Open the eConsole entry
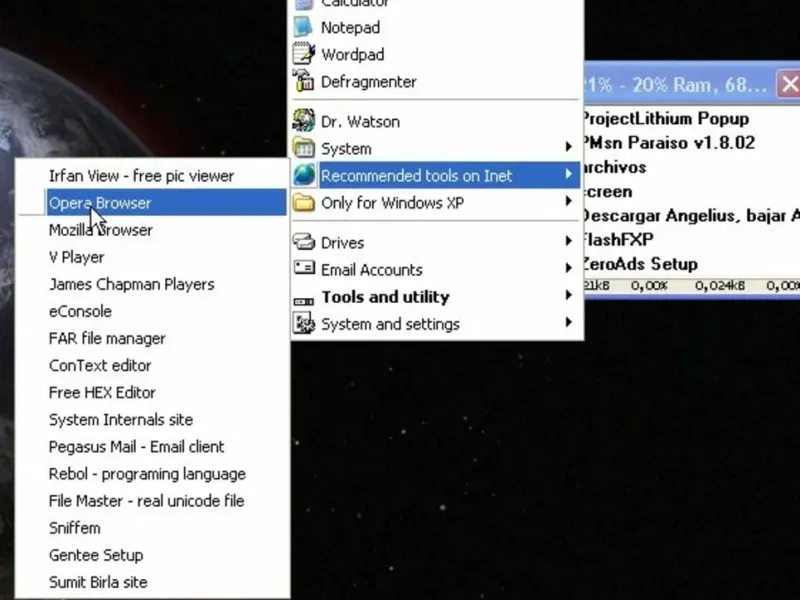The width and height of the screenshot is (800, 600). click(153, 311)
